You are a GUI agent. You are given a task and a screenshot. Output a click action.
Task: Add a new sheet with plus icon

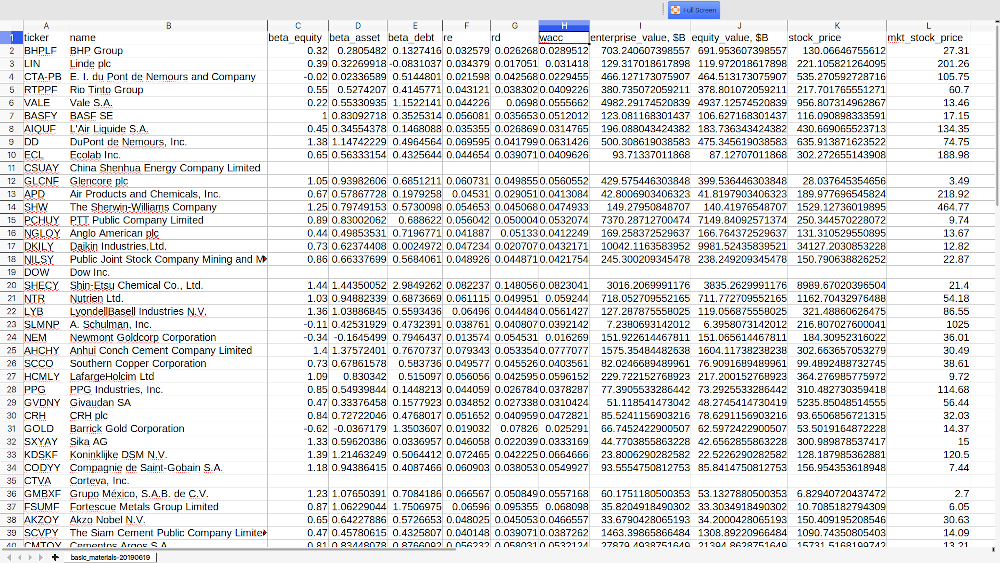55,557
